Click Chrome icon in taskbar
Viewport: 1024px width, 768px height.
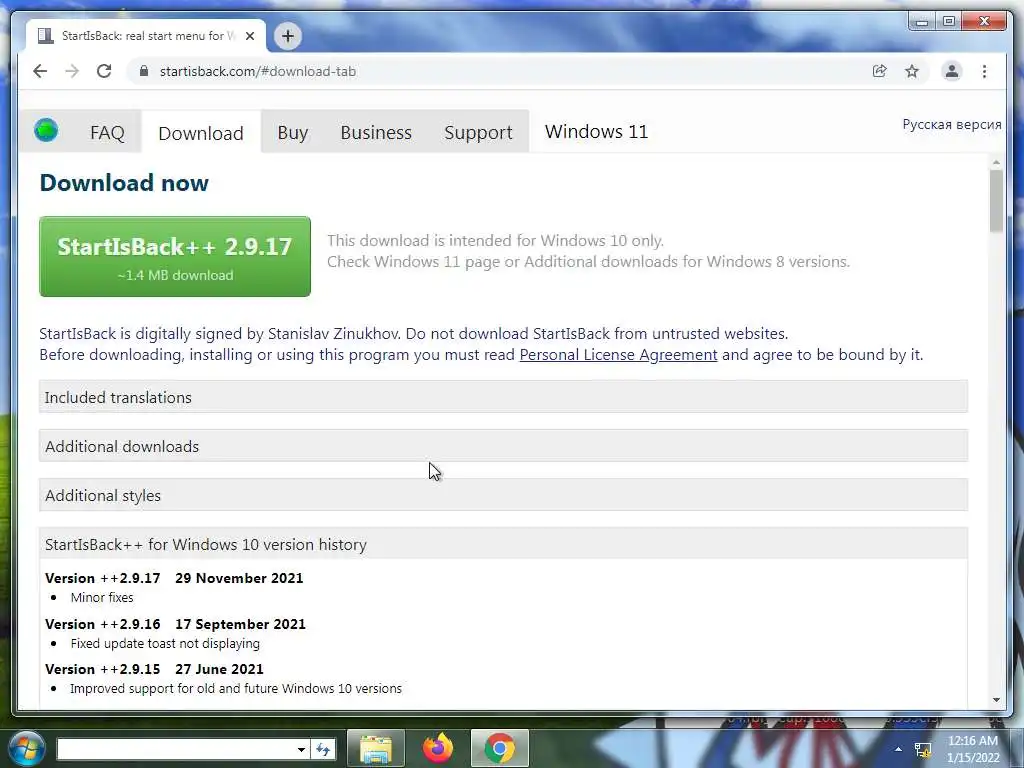pyautogui.click(x=500, y=748)
